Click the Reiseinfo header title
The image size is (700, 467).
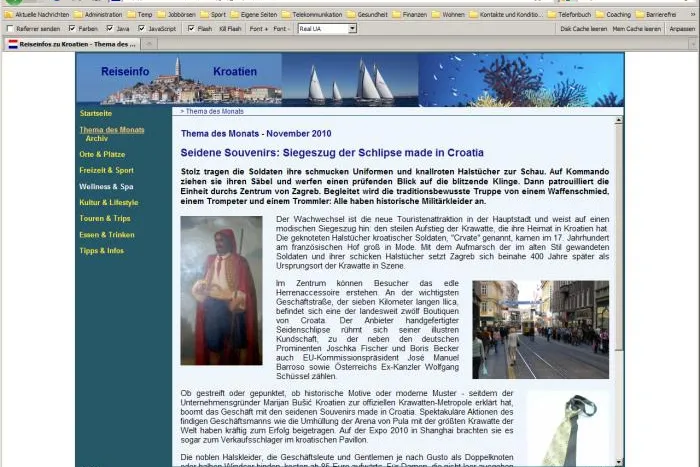125,71
